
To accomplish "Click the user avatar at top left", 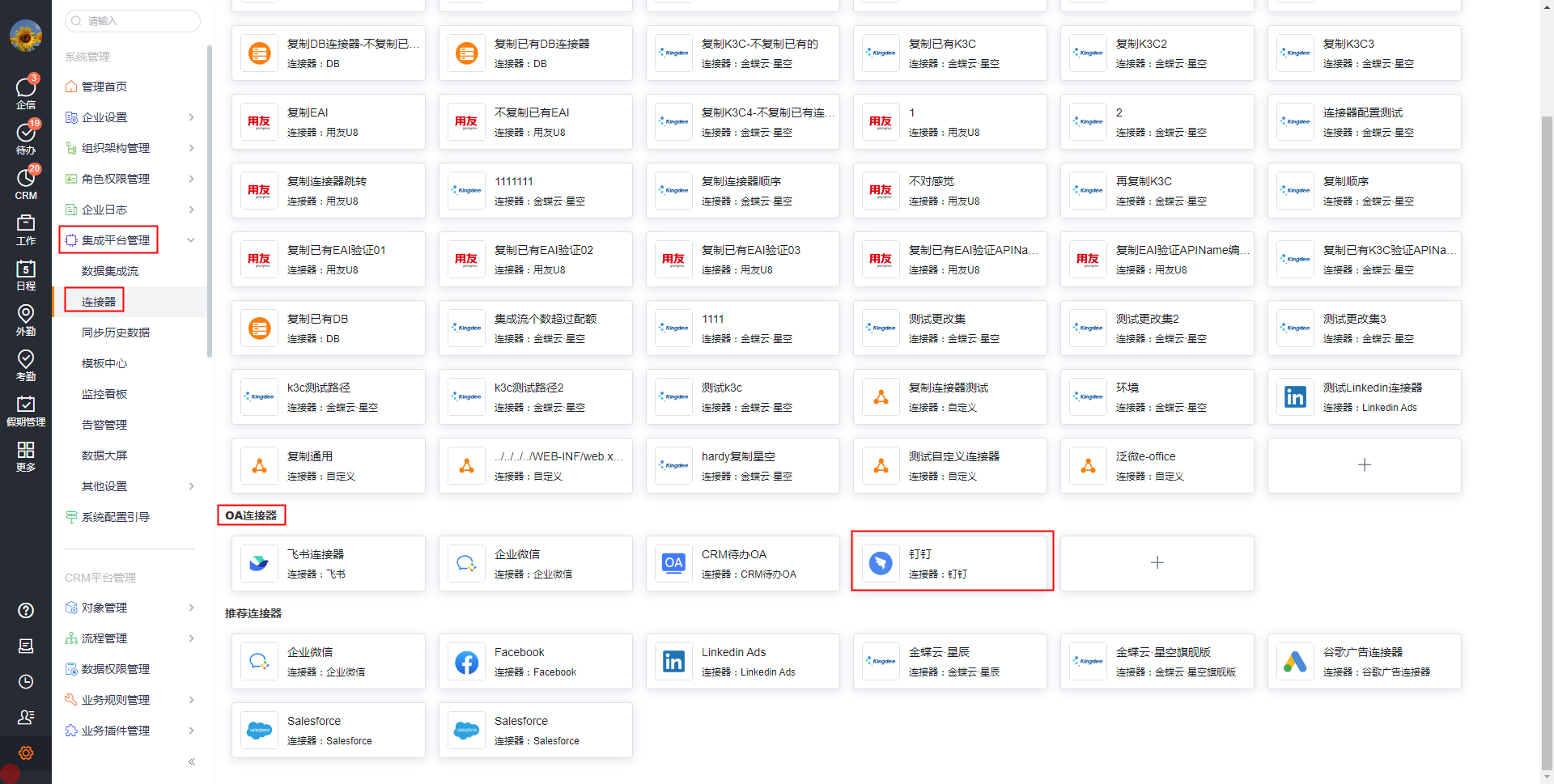I will click(x=26, y=36).
